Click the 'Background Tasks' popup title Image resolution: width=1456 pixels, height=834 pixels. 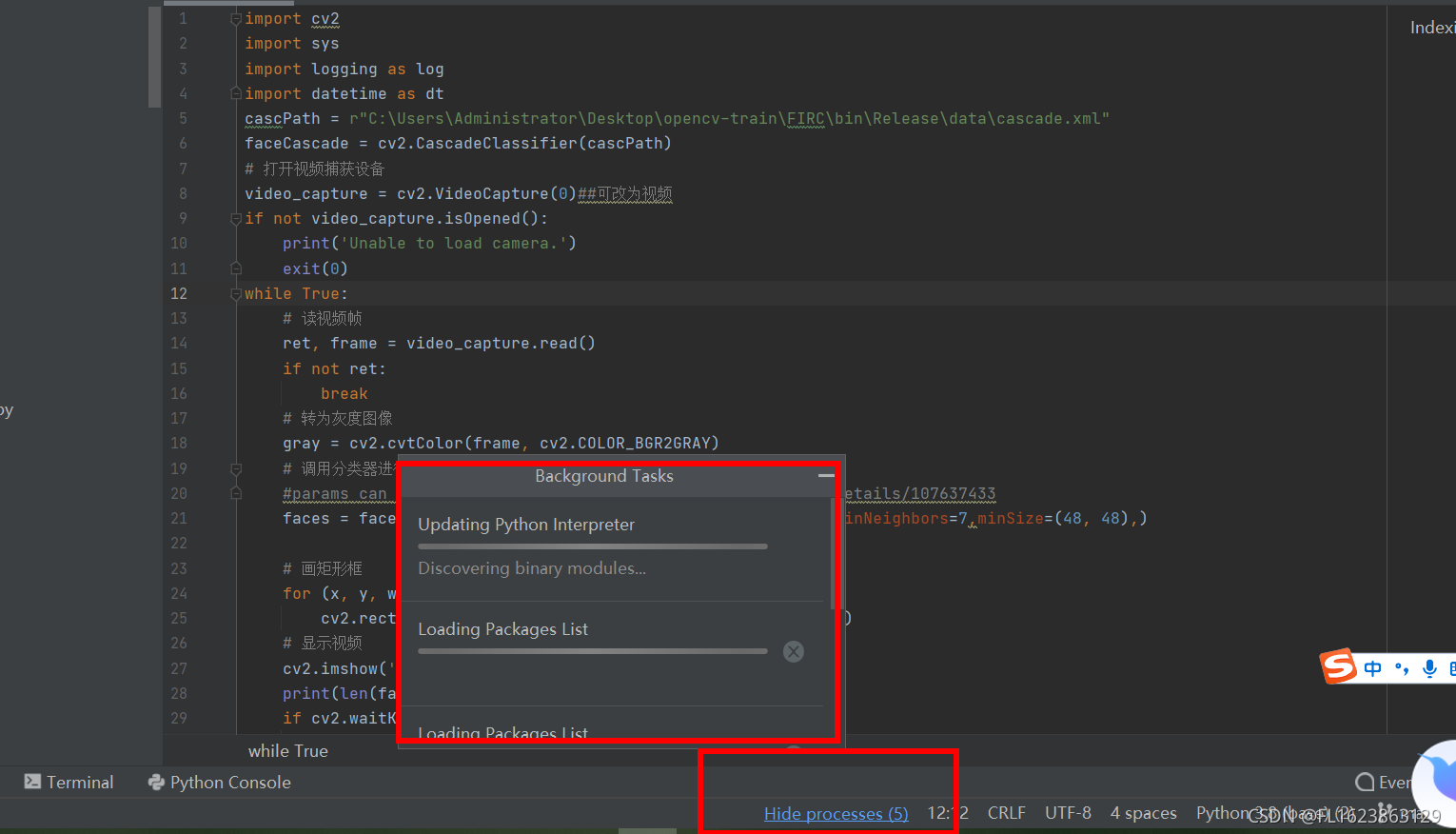click(604, 476)
